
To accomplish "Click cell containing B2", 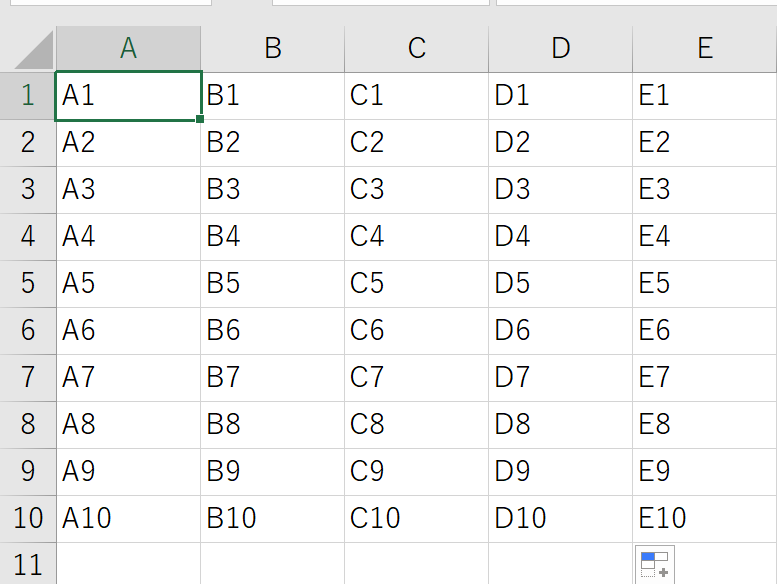I will (x=273, y=143).
